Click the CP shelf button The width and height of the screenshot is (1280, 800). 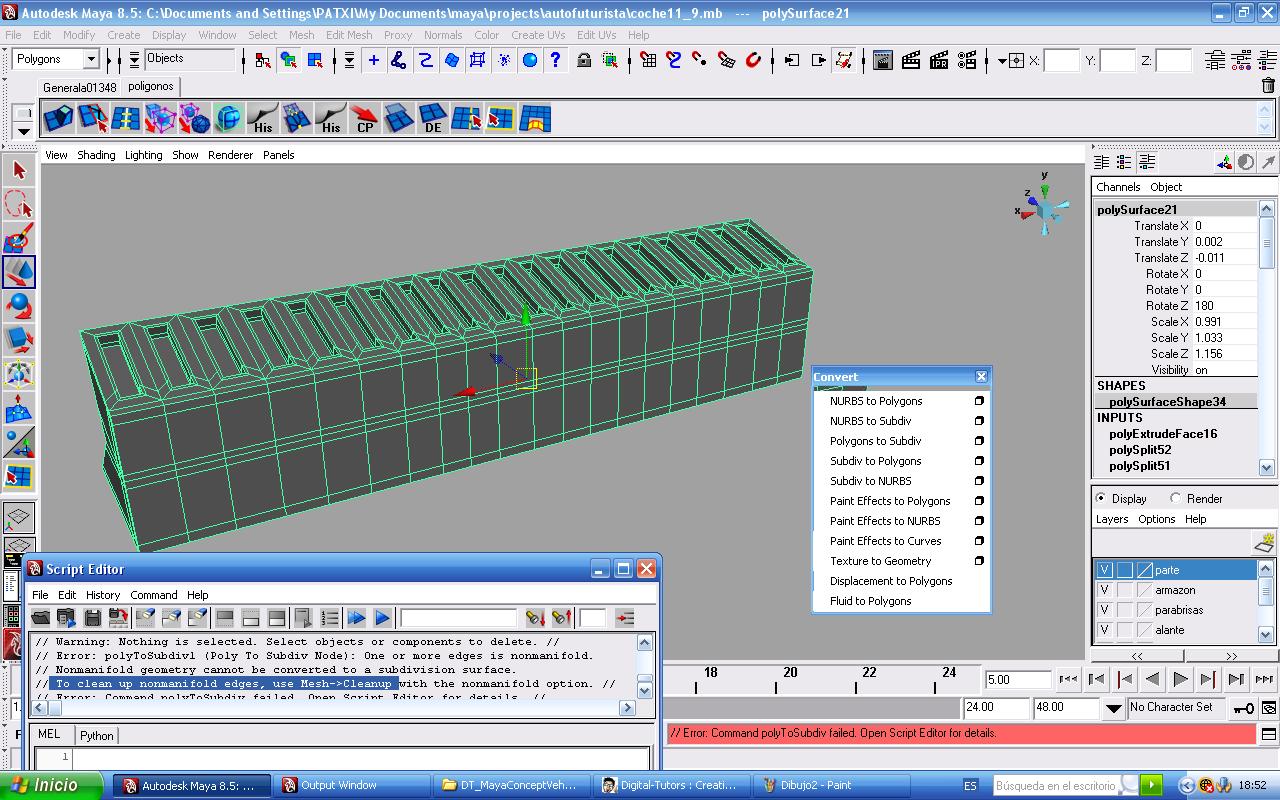(365, 119)
